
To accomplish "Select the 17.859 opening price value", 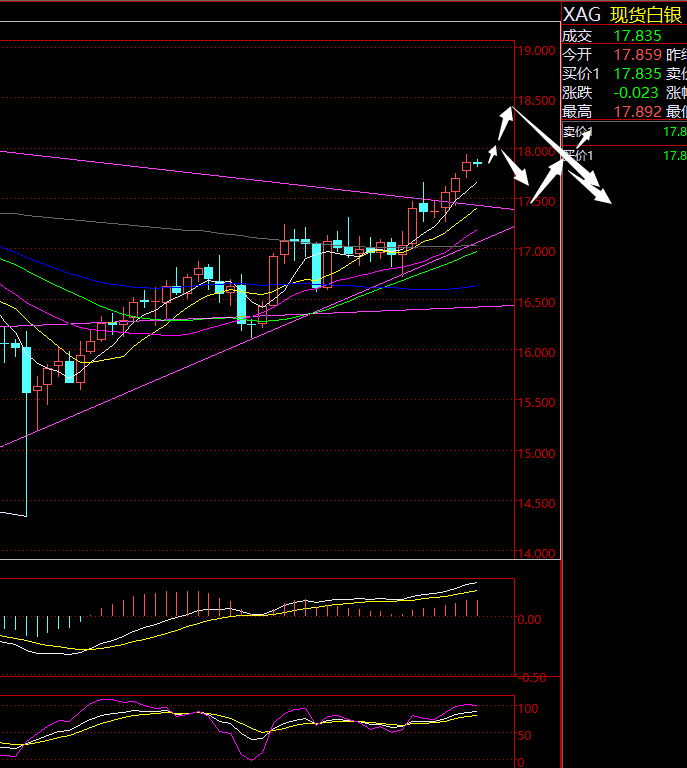I will click(638, 54).
